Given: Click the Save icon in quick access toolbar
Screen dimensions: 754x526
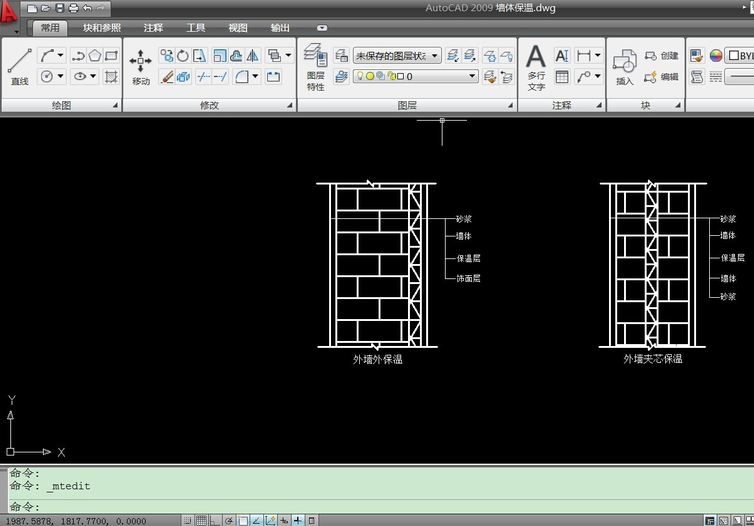Looking at the screenshot, I should [59, 8].
